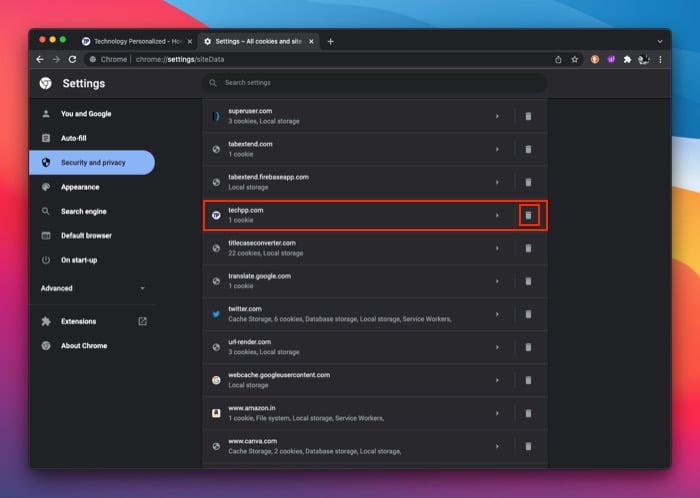Viewport: 700px width, 498px height.
Task: Click the twitter.com row text
Action: pos(245,309)
